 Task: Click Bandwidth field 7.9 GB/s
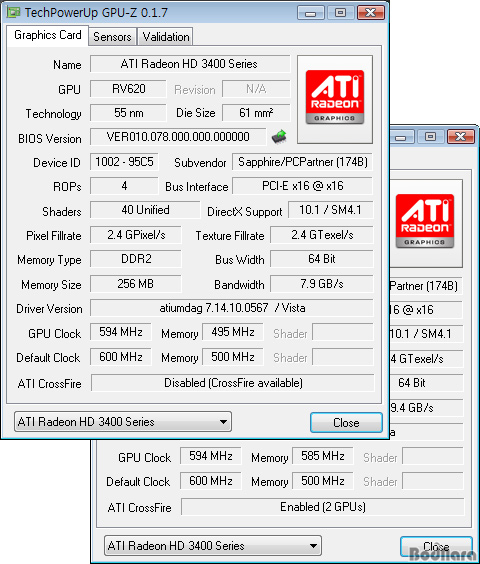(x=322, y=284)
